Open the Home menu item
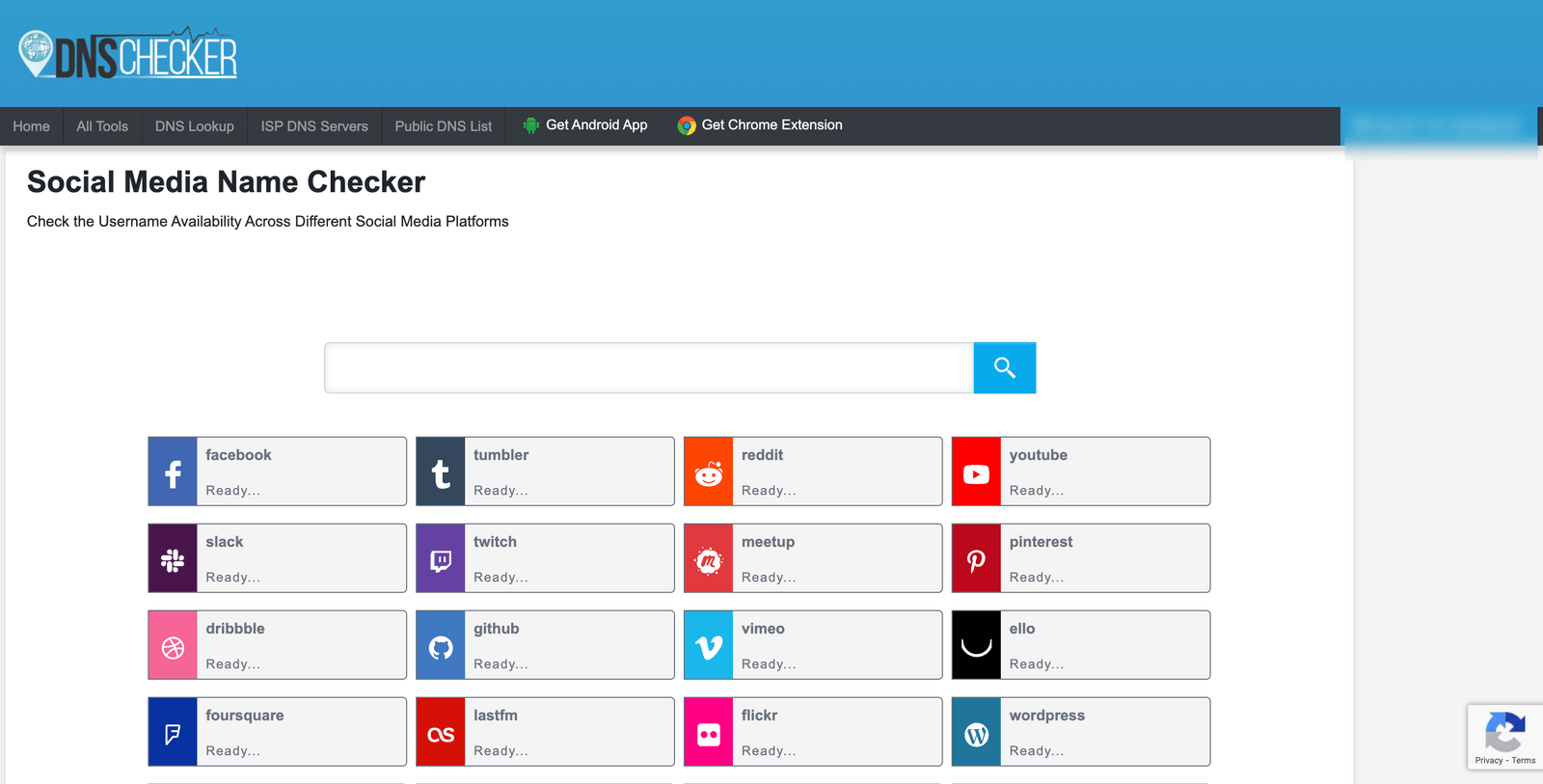 pos(31,126)
